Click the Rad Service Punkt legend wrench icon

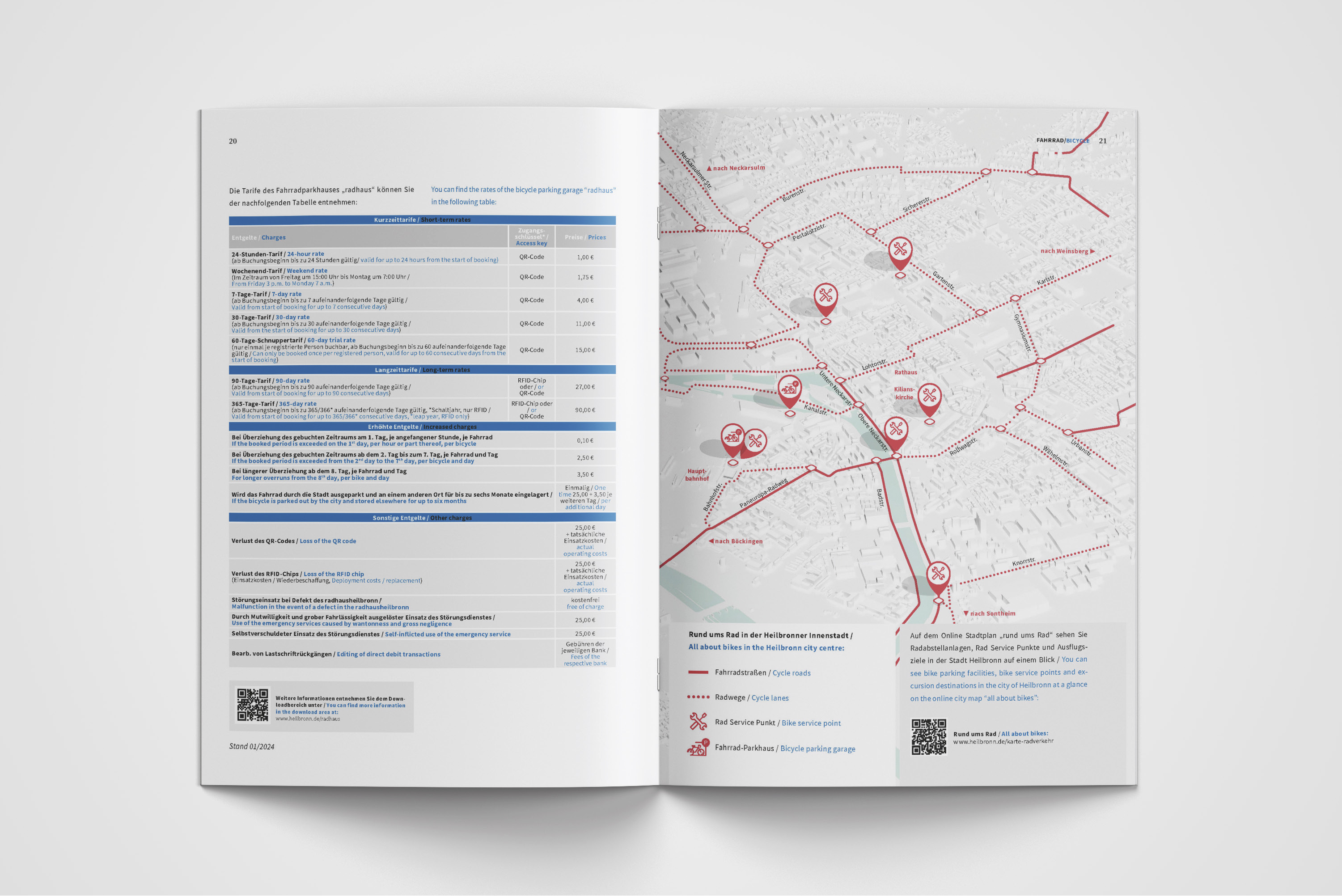(698, 722)
